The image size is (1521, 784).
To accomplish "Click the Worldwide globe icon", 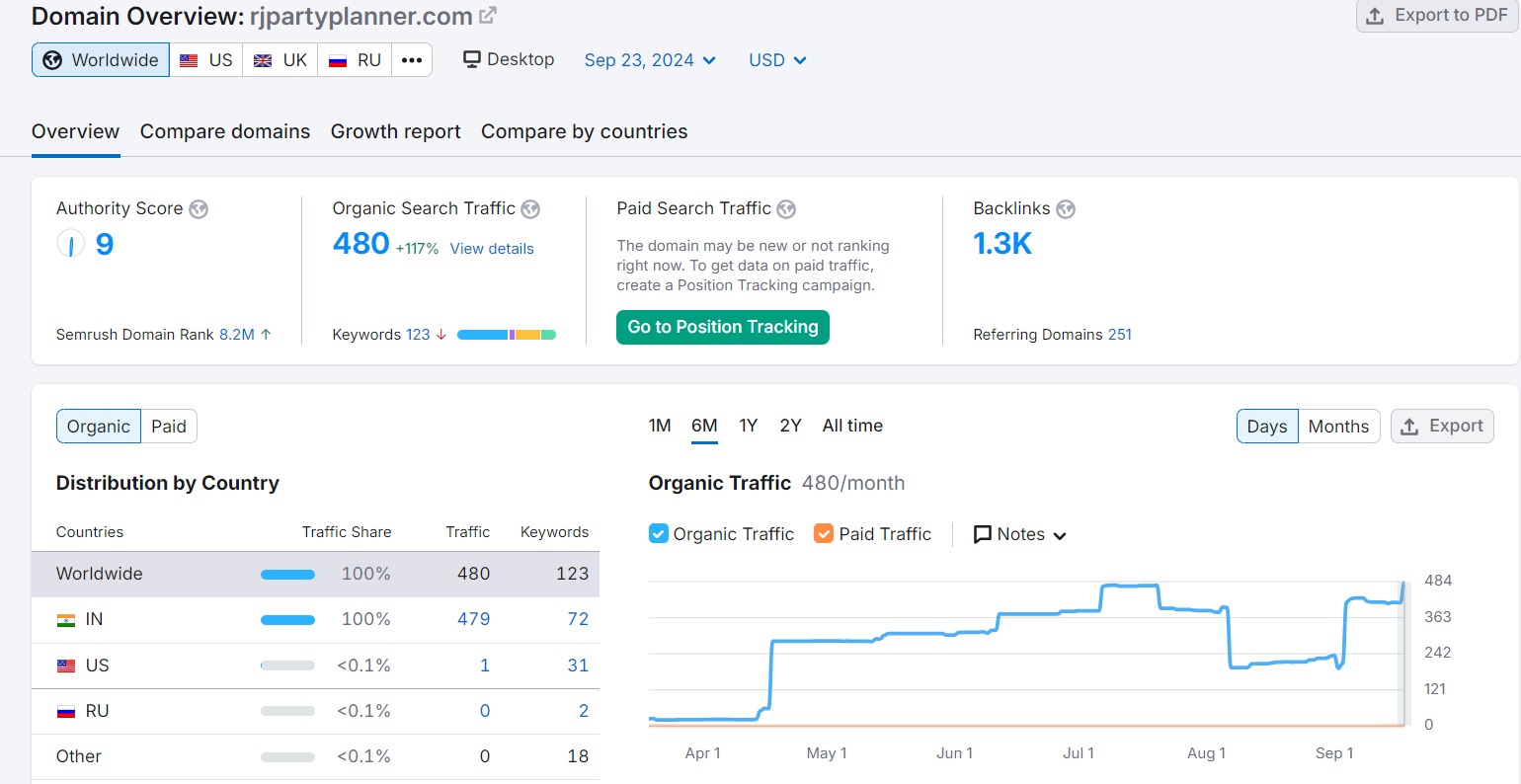I will click(52, 60).
